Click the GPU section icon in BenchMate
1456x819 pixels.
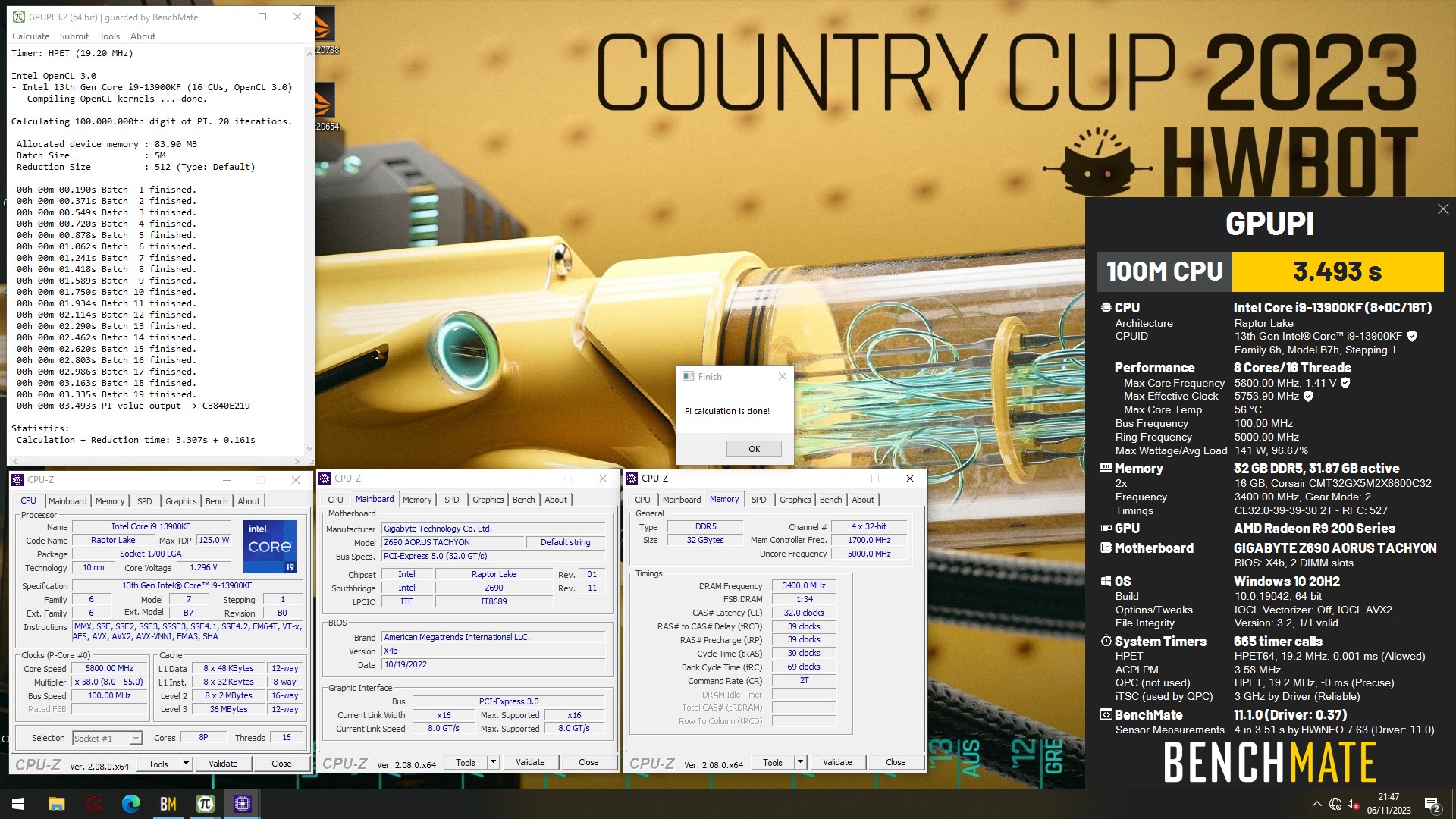1106,529
